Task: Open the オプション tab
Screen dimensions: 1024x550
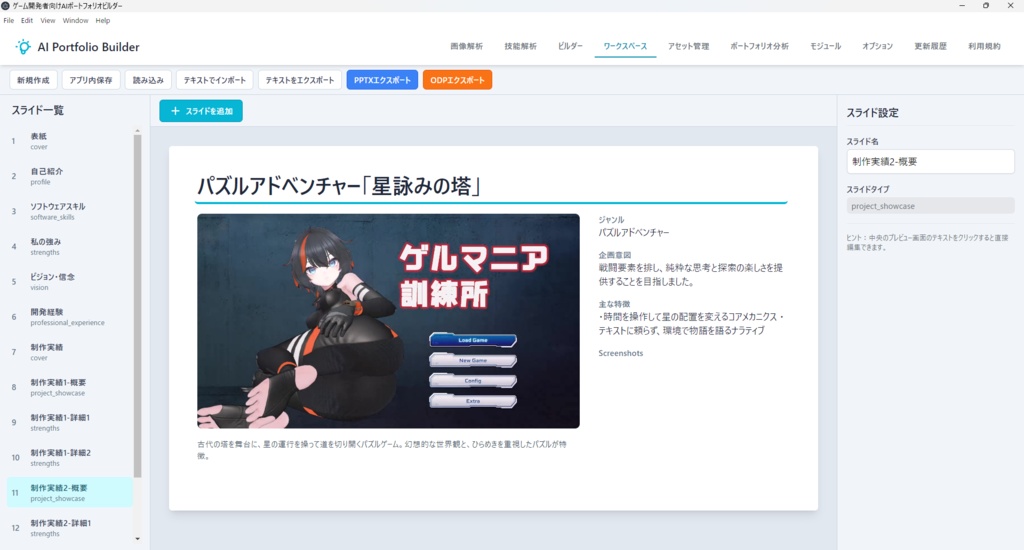Action: (x=877, y=46)
